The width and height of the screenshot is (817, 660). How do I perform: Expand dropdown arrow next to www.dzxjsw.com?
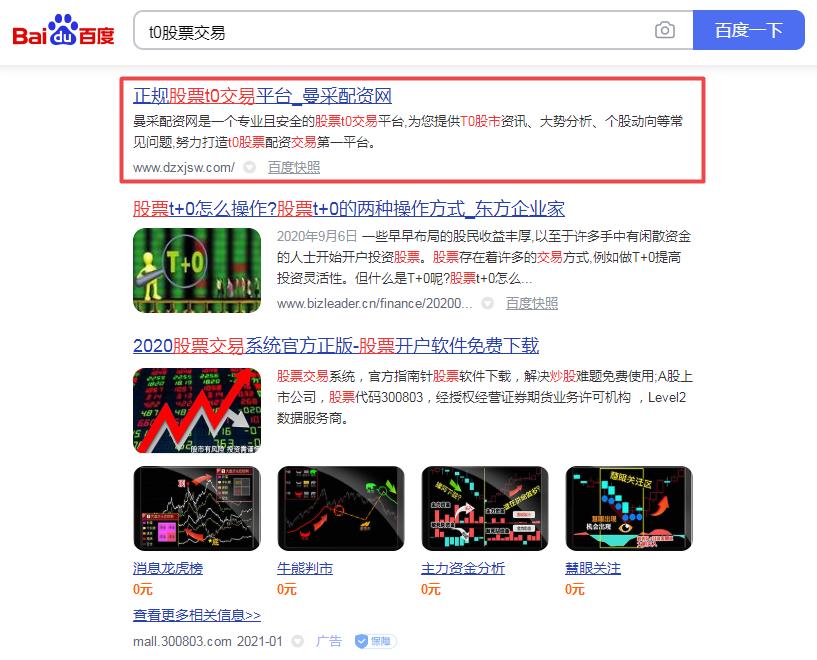(250, 167)
